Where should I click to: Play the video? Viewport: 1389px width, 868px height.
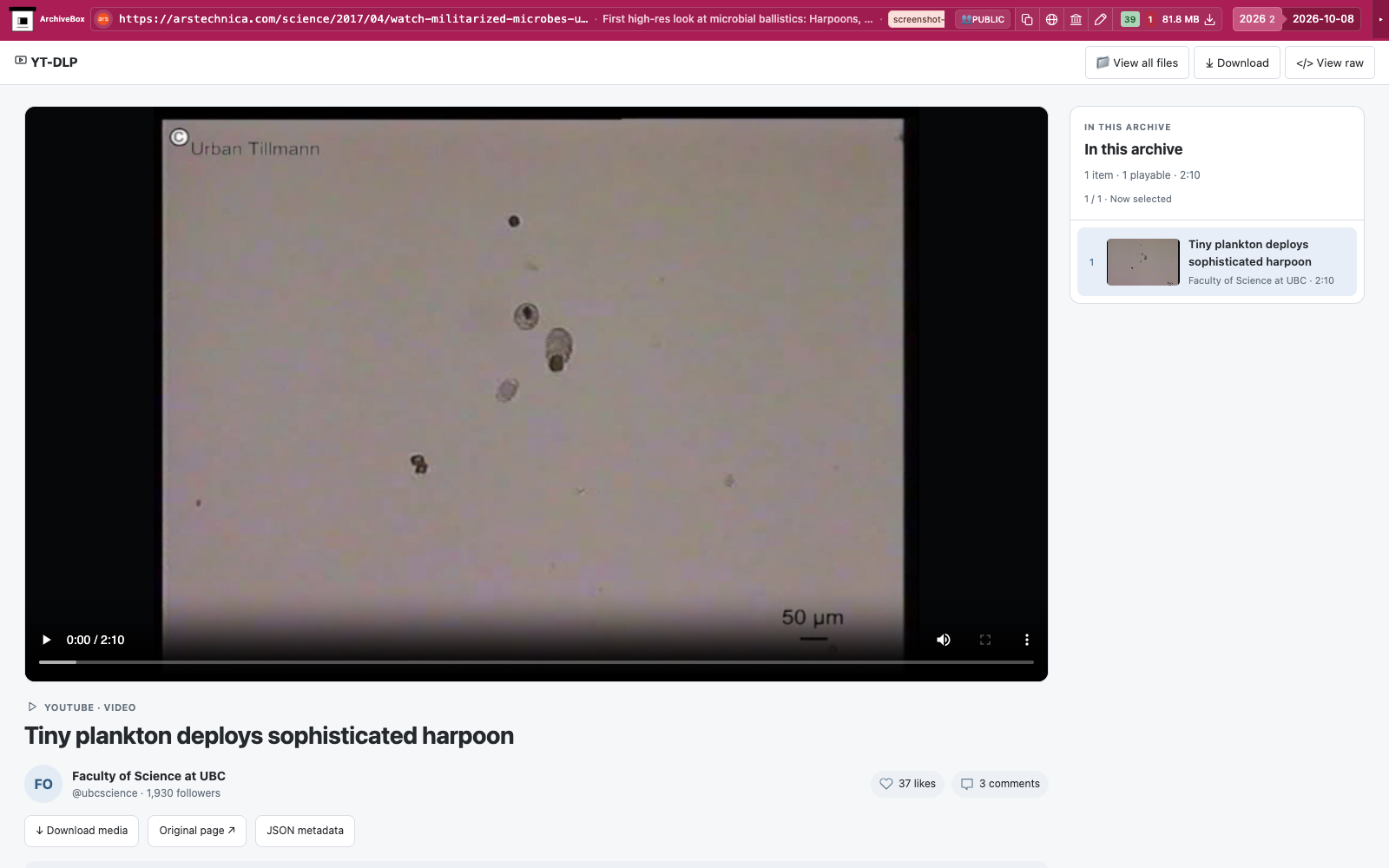[x=47, y=640]
